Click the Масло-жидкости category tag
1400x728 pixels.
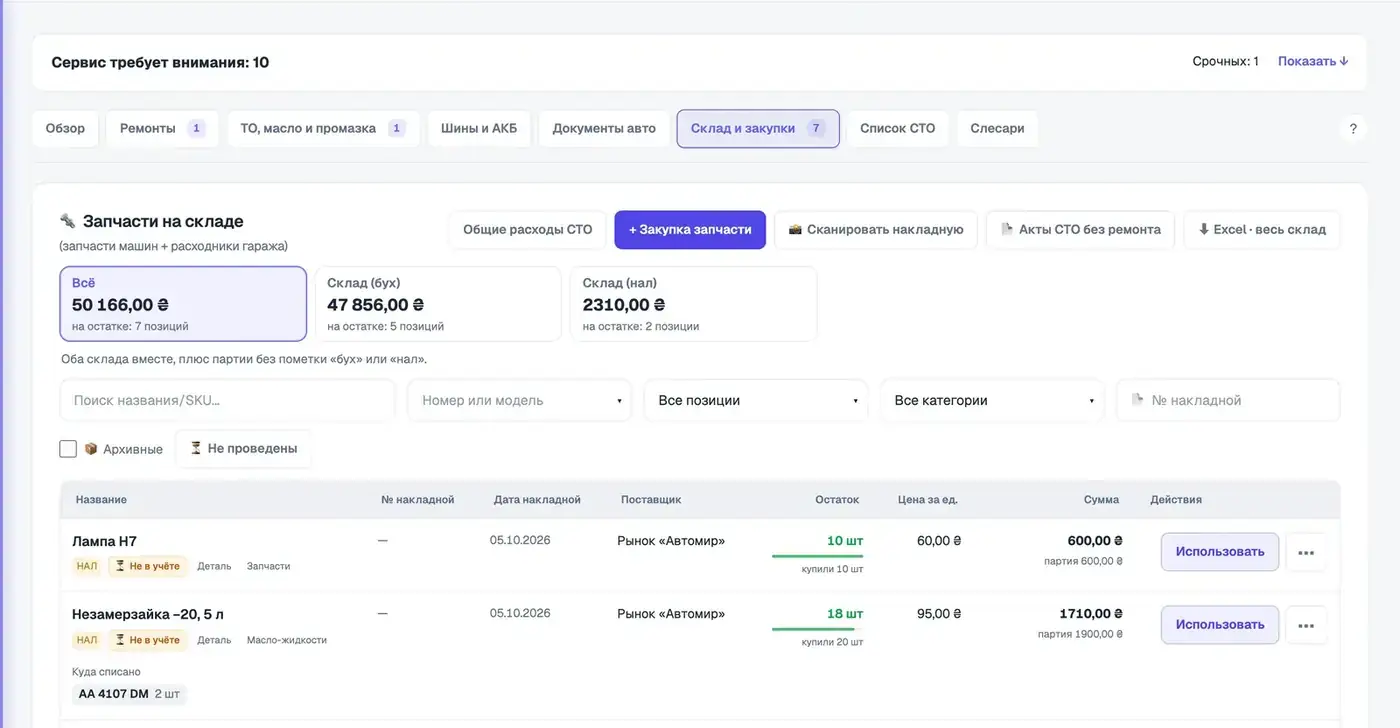tap(287, 640)
